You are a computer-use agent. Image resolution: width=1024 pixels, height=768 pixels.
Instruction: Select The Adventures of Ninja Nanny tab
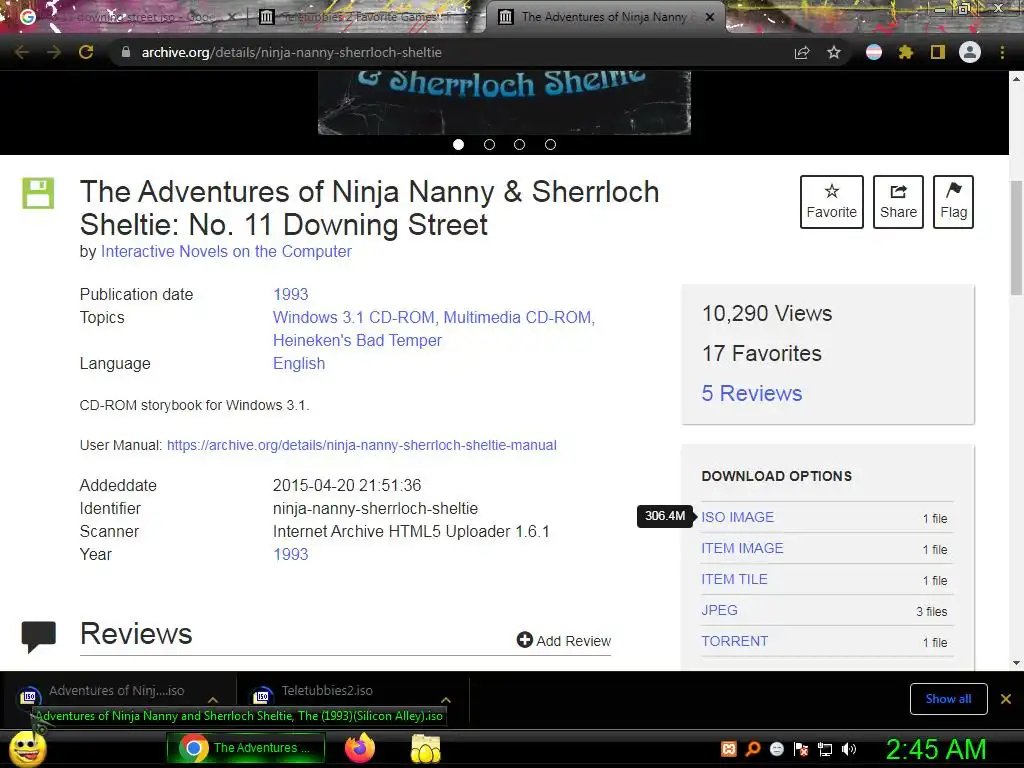(x=604, y=17)
